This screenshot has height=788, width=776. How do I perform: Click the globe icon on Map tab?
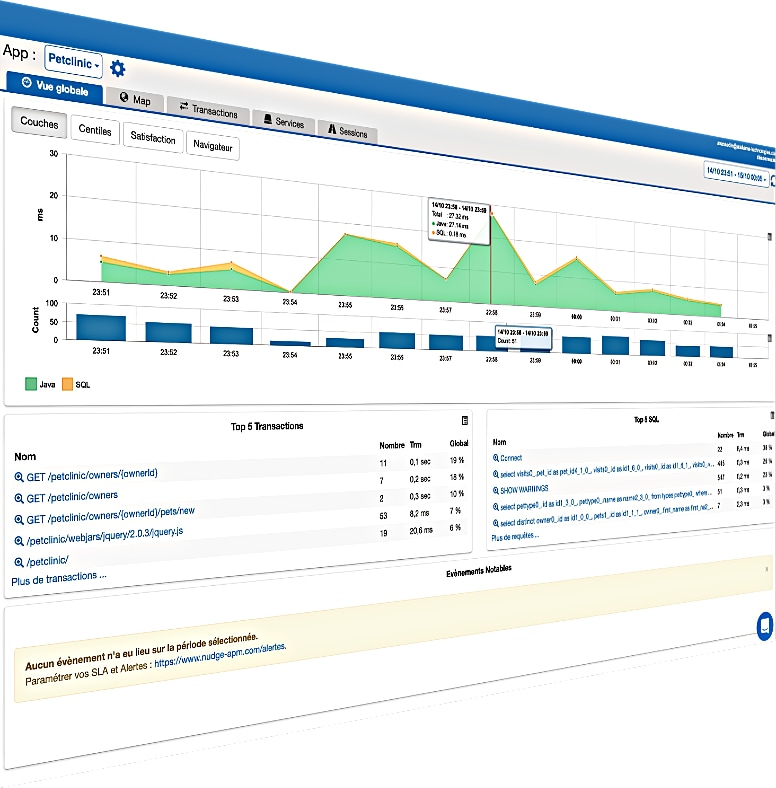tap(124, 97)
